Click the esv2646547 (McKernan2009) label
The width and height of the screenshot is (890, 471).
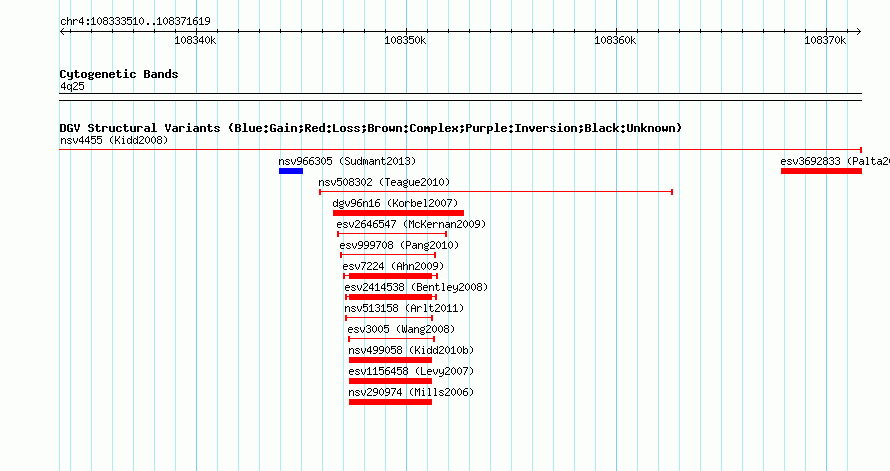click(411, 224)
